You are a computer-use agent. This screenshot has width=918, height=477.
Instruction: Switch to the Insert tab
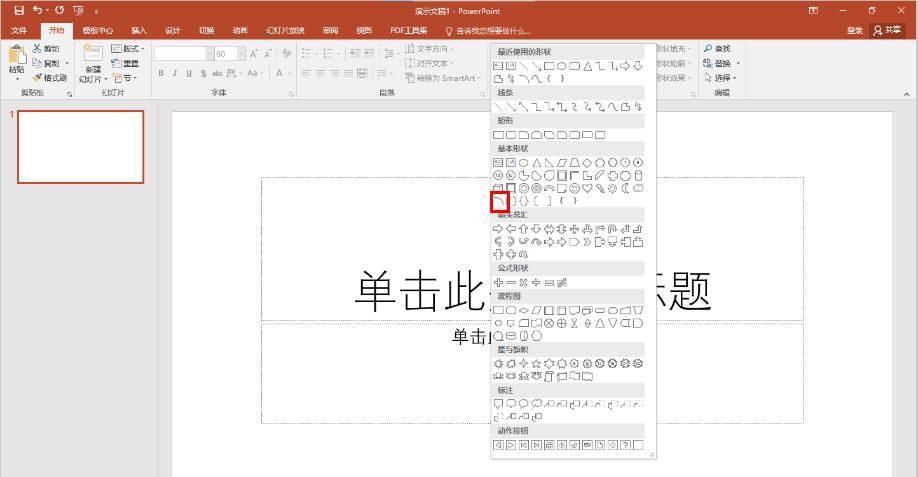click(x=139, y=30)
